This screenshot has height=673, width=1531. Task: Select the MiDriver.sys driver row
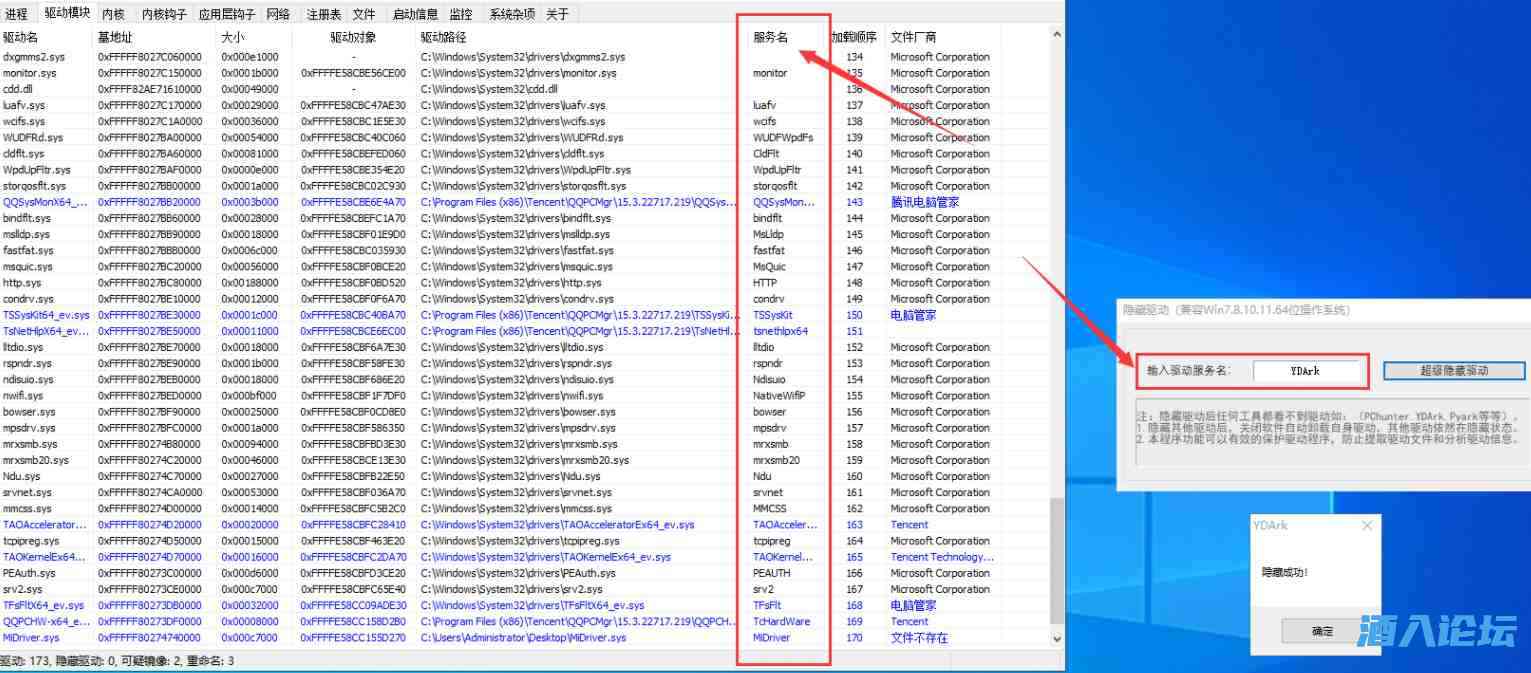[32, 637]
